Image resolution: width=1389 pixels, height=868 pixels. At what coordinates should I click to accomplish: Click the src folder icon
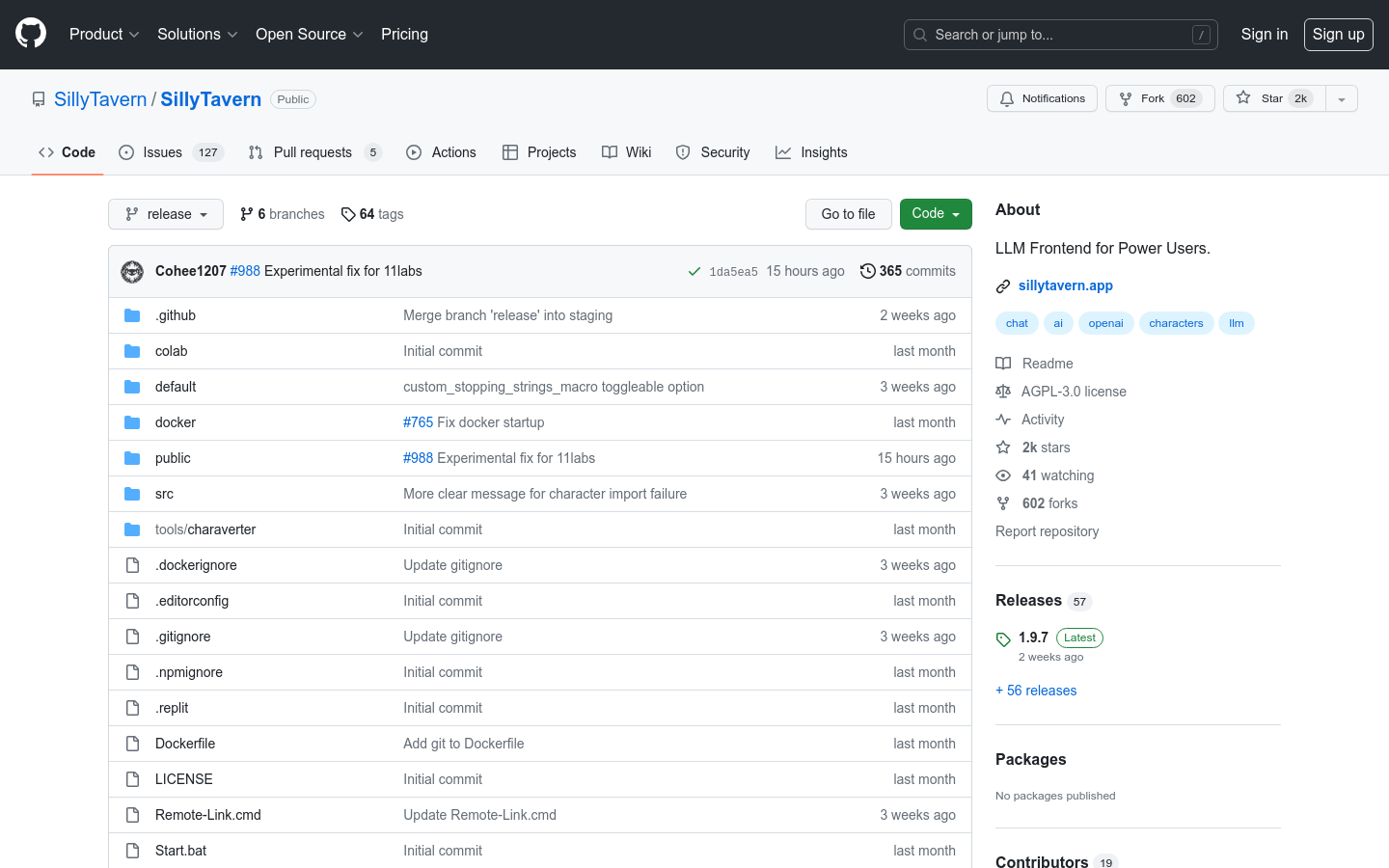pos(132,494)
